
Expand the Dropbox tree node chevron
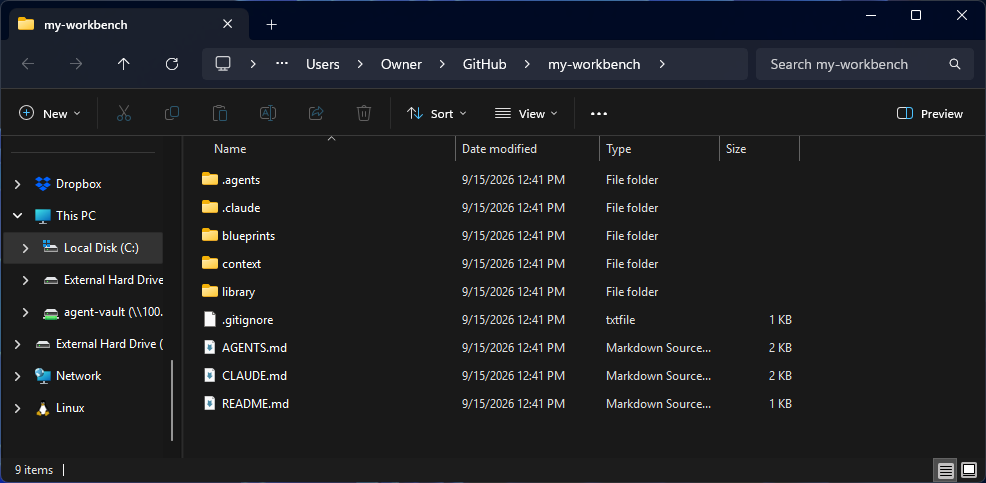[18, 184]
